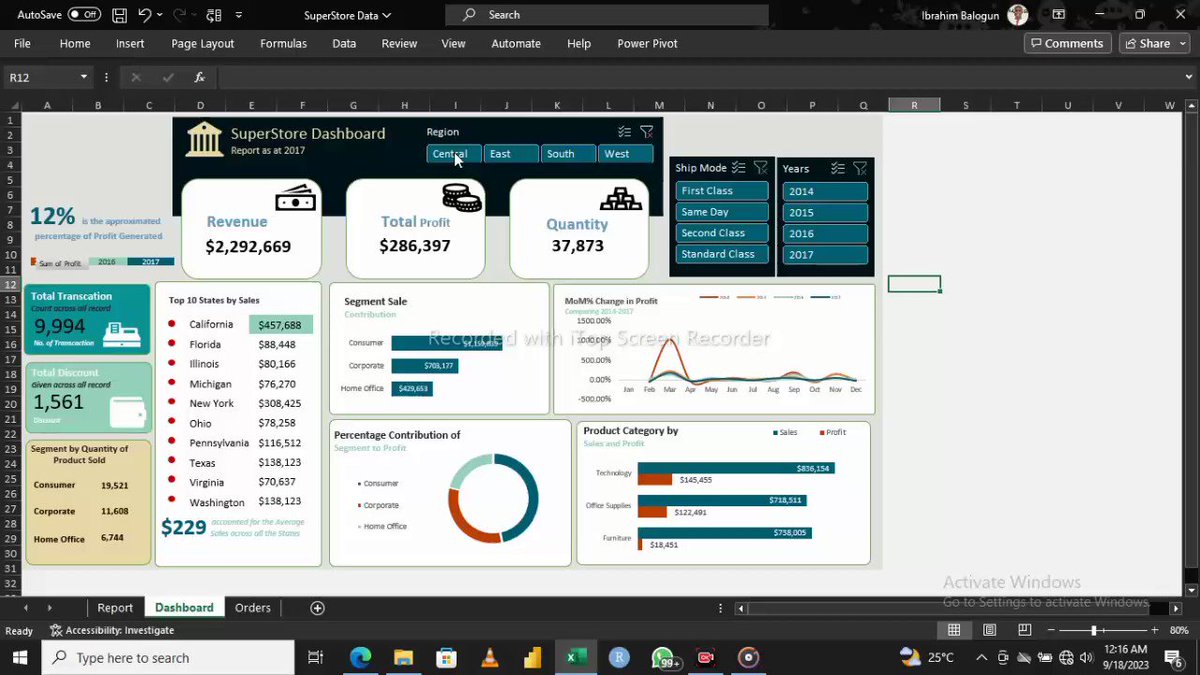
Task: Click Accessibility: Investigate in status bar
Action: [112, 631]
